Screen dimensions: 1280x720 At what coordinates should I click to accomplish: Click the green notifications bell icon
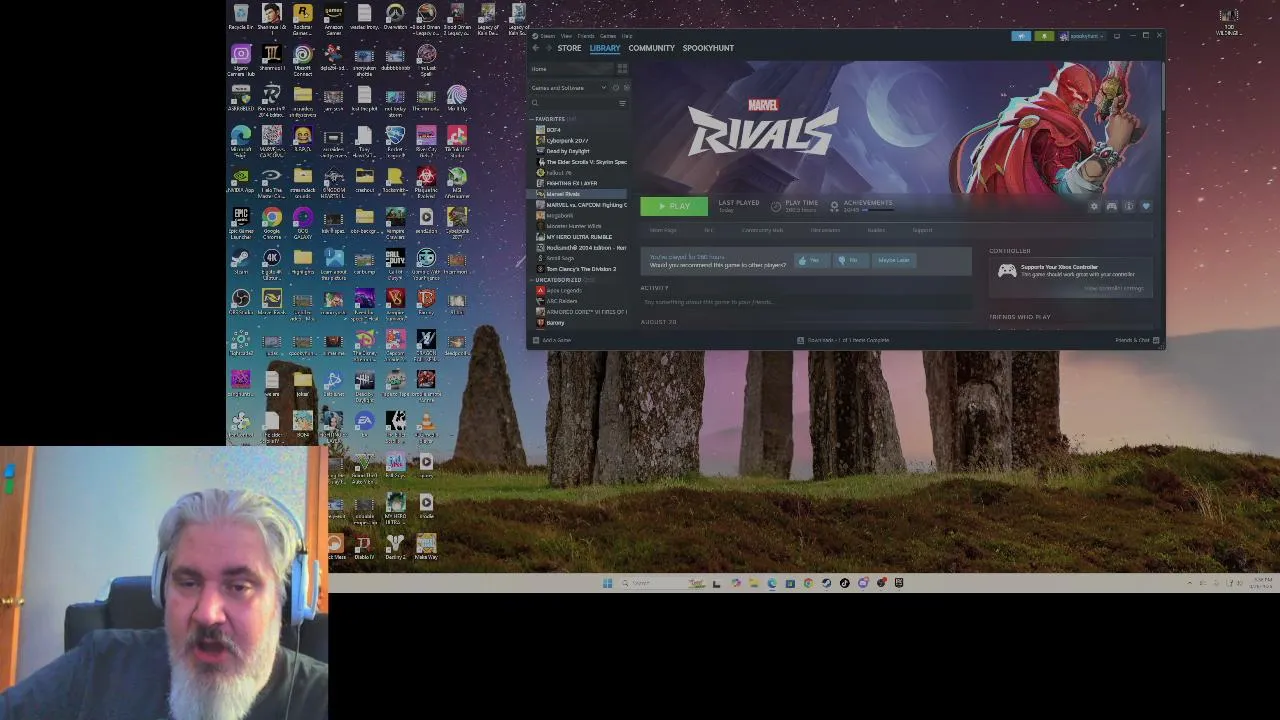[x=1043, y=36]
